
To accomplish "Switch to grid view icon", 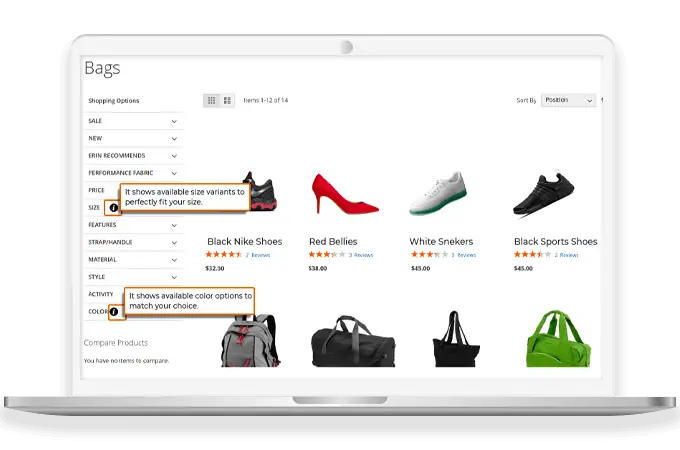I will tap(212, 101).
